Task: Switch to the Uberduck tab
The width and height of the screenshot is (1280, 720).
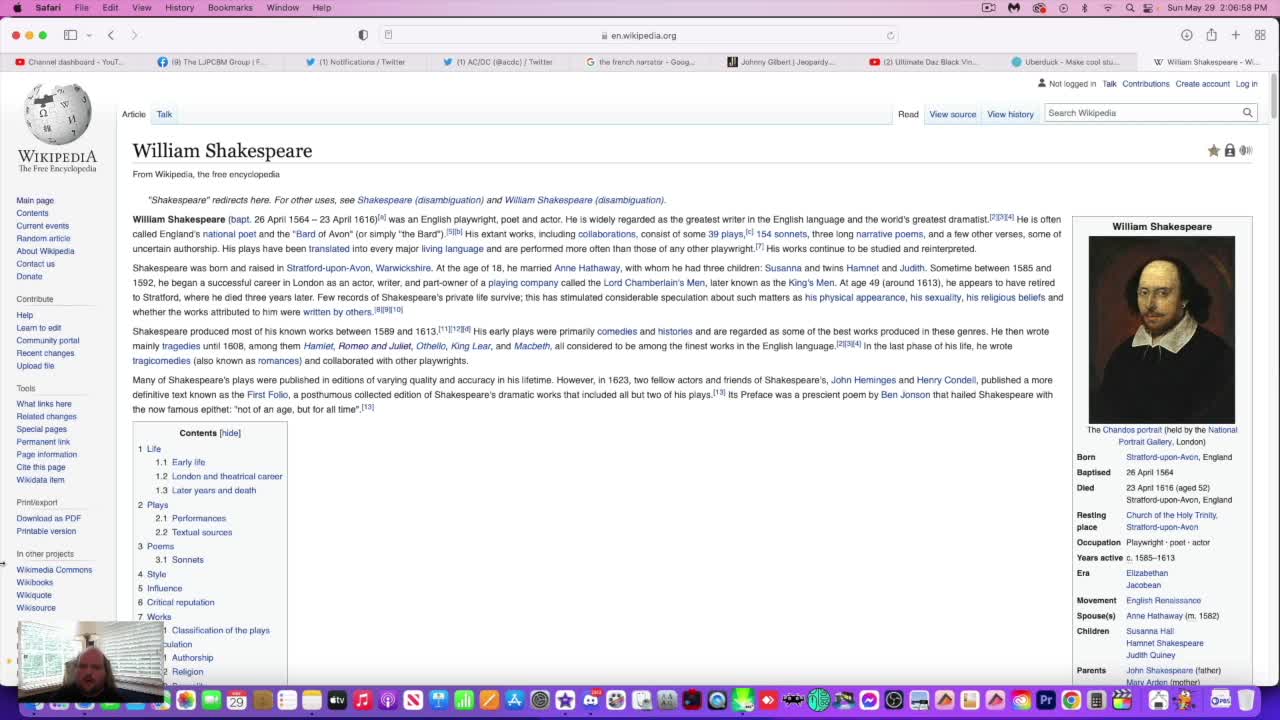Action: pyautogui.click(x=1064, y=62)
